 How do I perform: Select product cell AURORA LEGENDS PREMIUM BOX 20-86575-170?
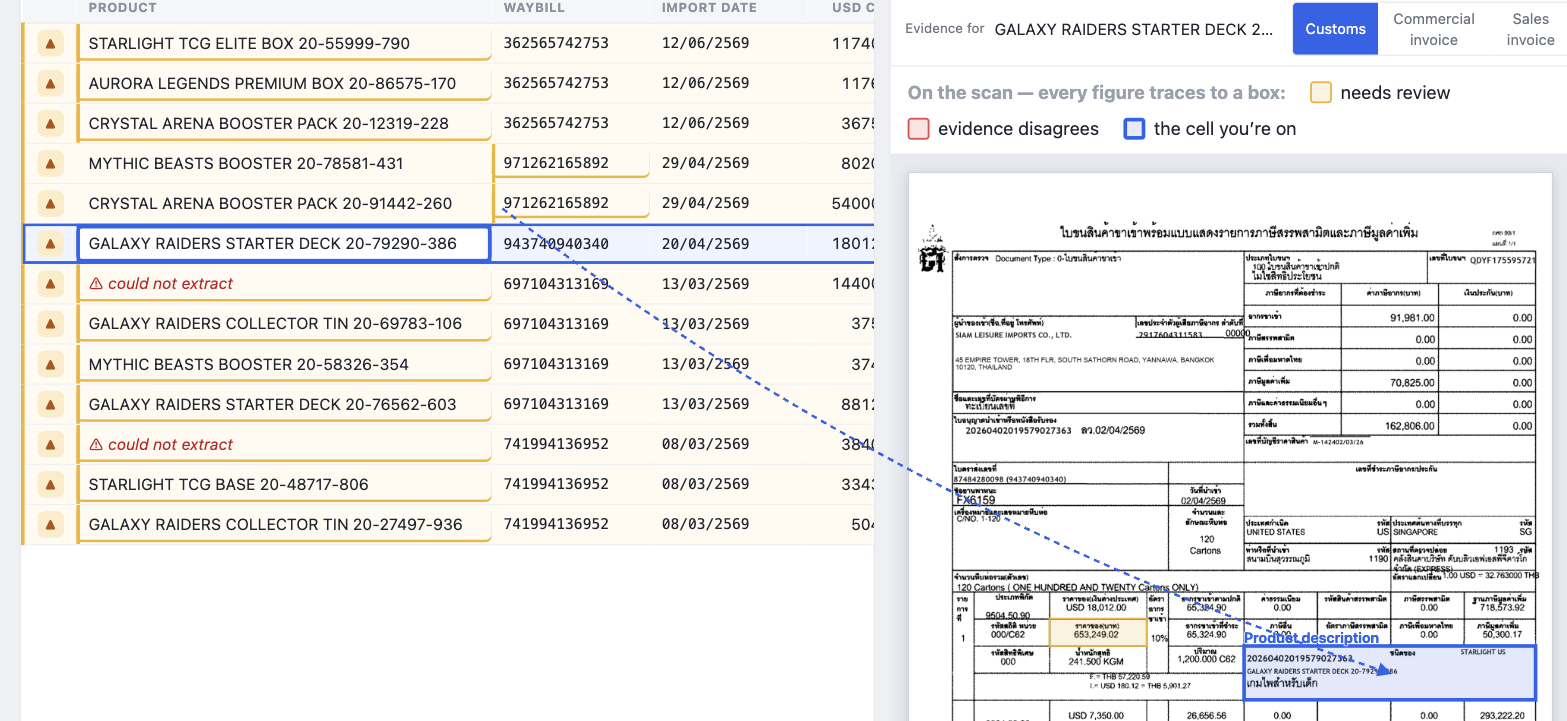tap(284, 83)
